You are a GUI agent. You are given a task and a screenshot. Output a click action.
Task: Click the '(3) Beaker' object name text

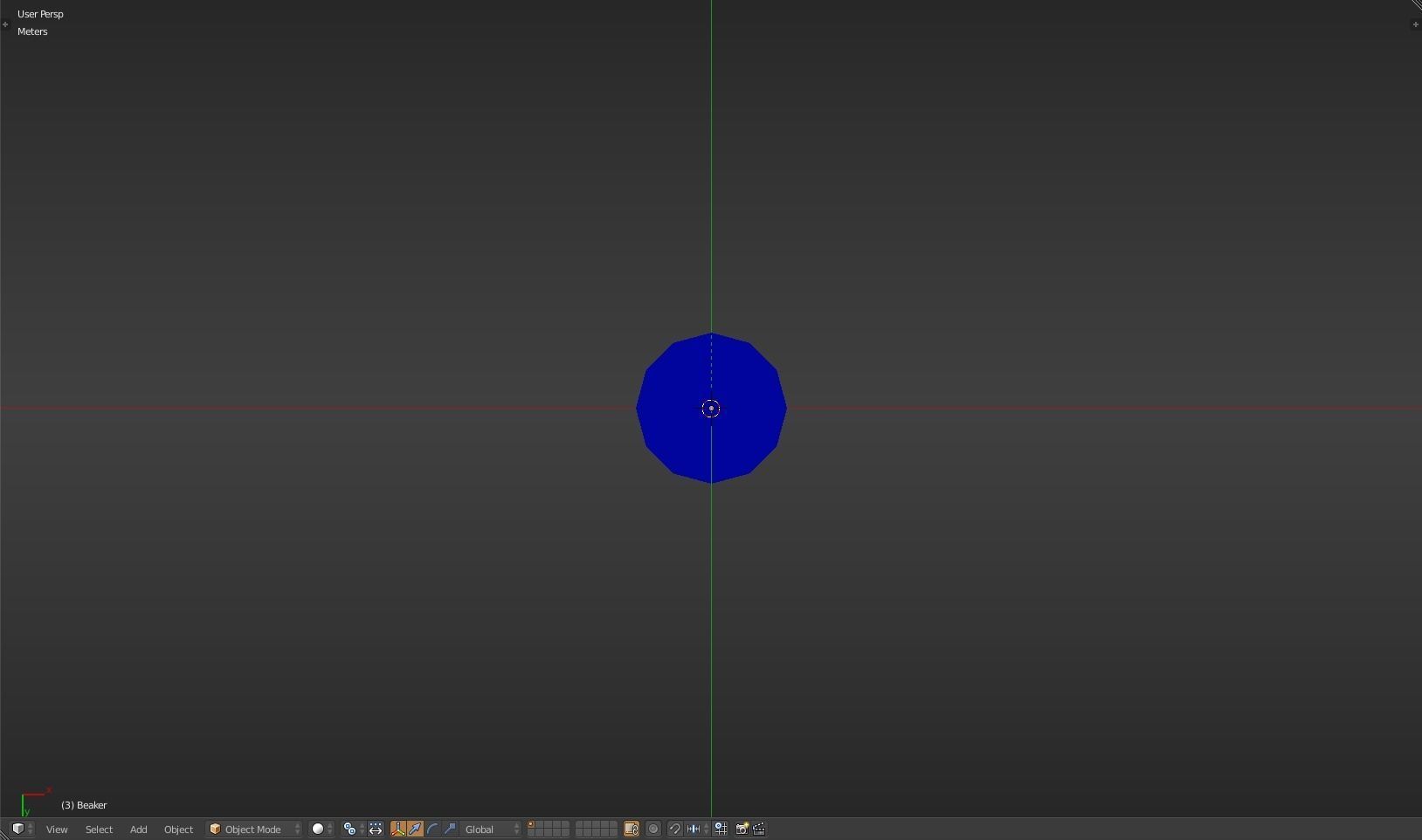[84, 805]
